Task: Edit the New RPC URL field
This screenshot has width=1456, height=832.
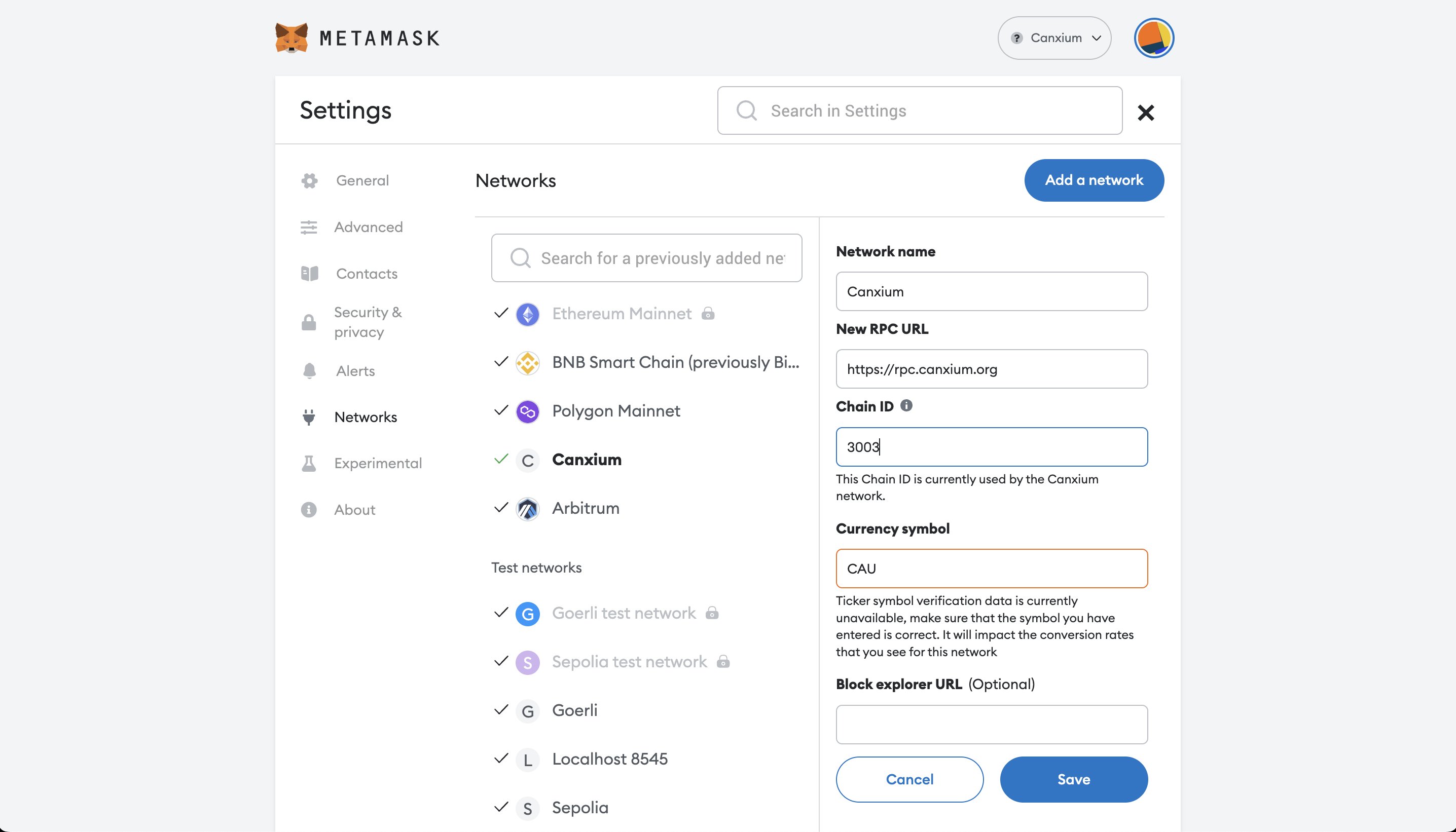Action: [x=991, y=369]
